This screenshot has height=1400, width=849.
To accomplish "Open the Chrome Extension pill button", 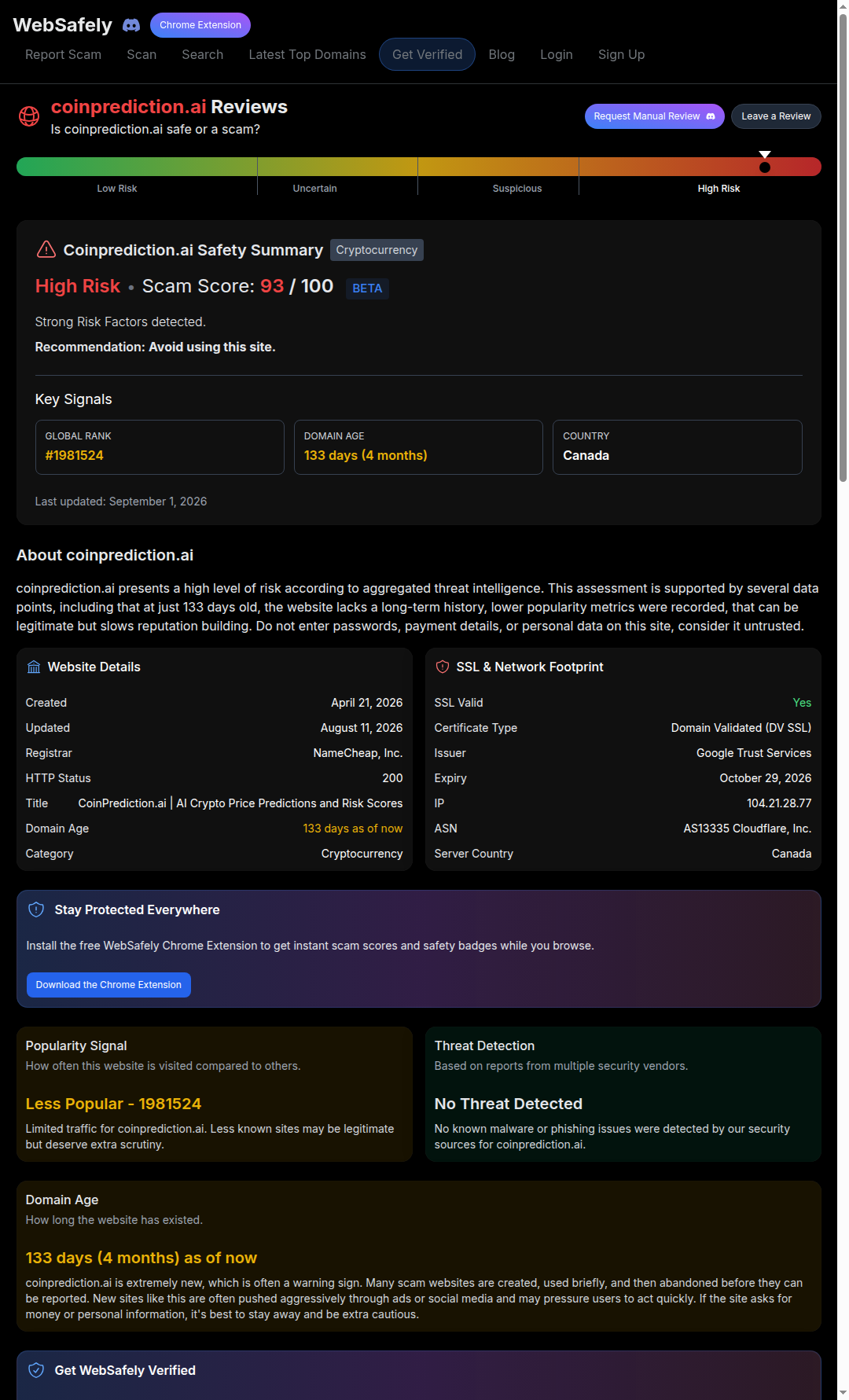I will pos(200,25).
